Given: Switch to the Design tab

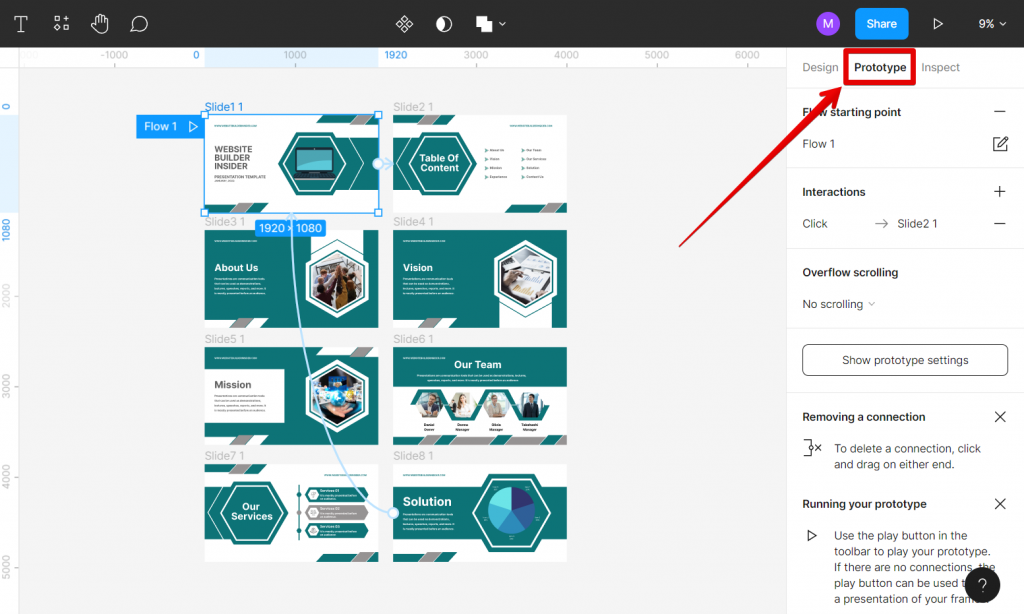Looking at the screenshot, I should click(x=820, y=67).
